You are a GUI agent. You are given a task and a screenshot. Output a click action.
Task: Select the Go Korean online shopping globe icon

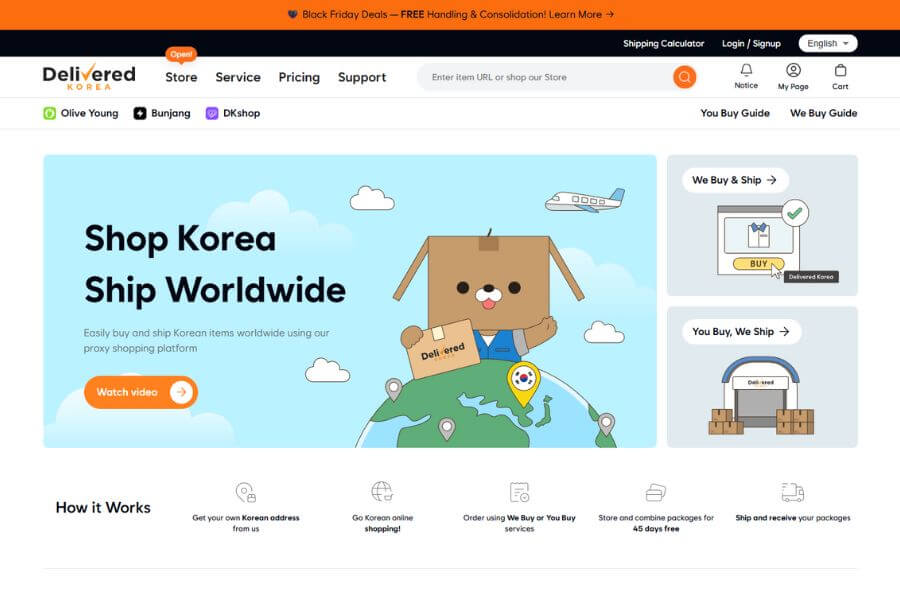(x=382, y=491)
